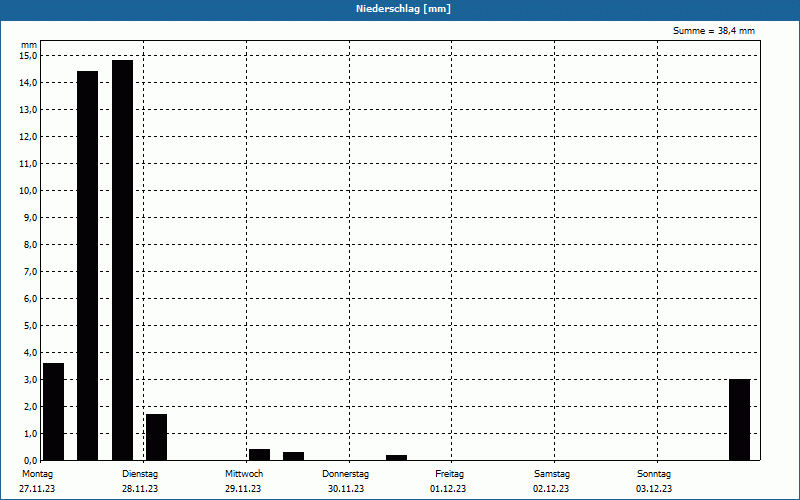This screenshot has height=500, width=800.
Task: Click the 3,6 mm Monday first bar
Action: [x=54, y=412]
